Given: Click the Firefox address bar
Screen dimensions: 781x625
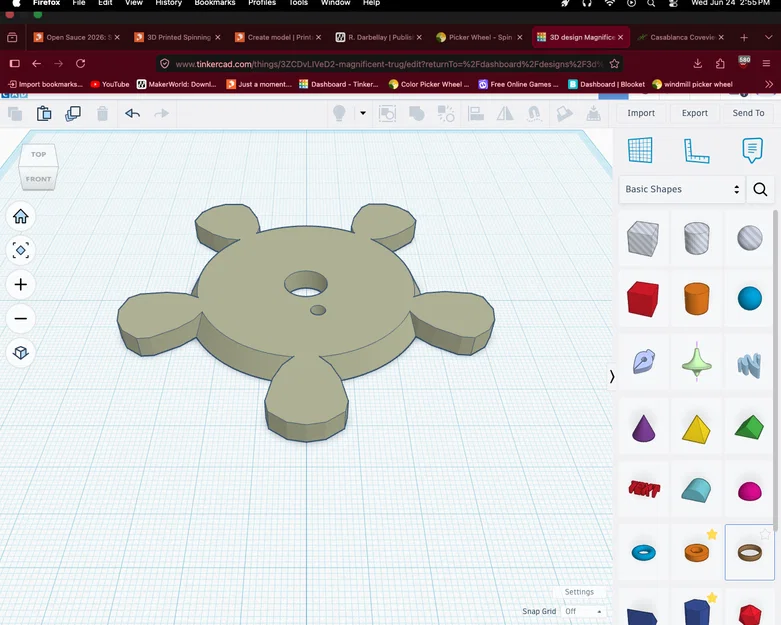Looking at the screenshot, I should click(389, 64).
